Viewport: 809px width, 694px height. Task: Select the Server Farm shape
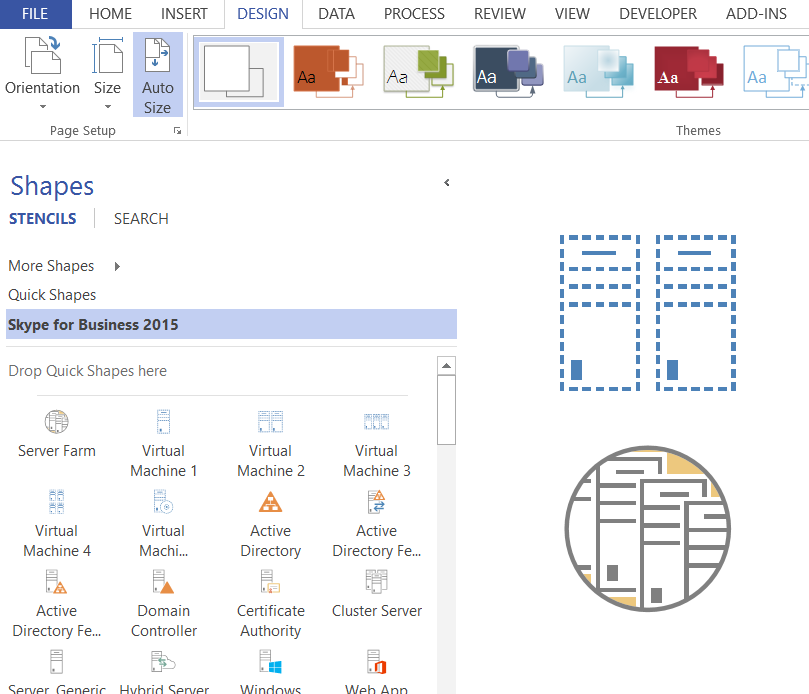point(57,434)
